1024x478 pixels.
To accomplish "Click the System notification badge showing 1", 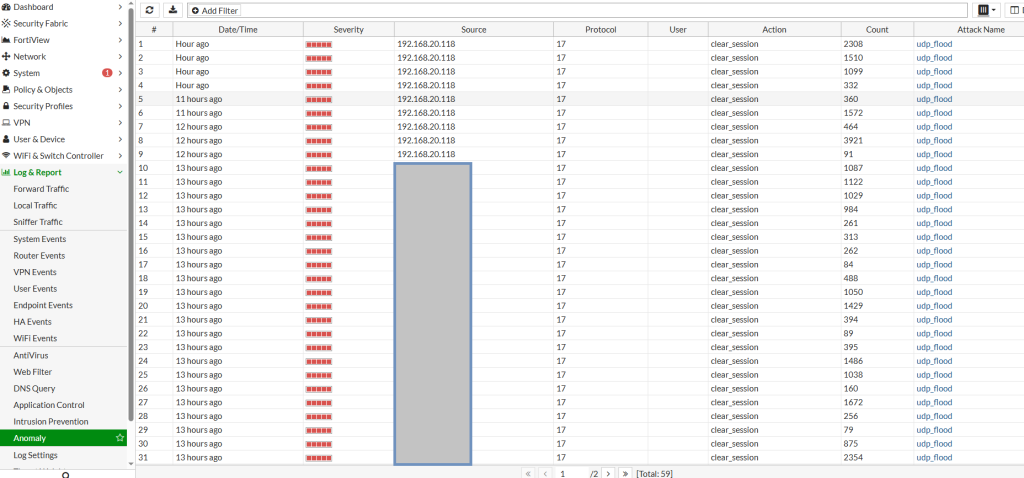I will [x=107, y=73].
